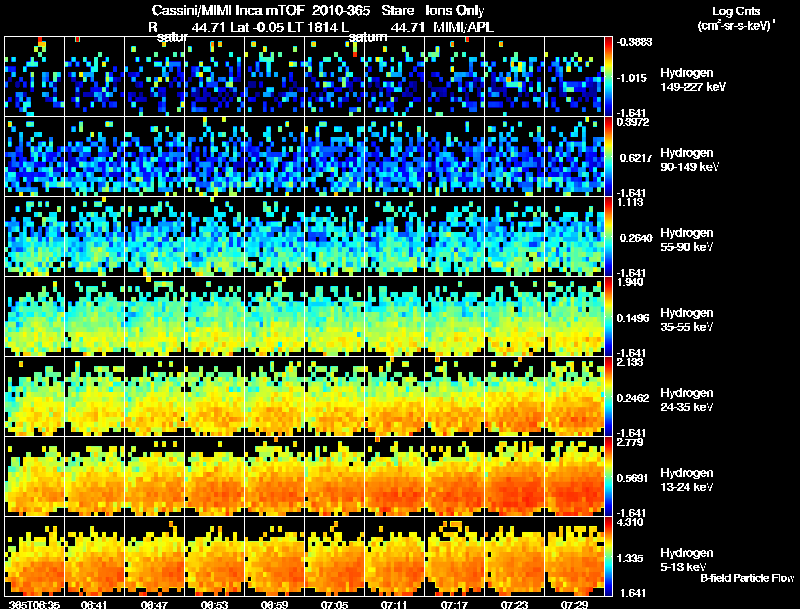Click the '0.5691' color scale value
The width and height of the screenshot is (800, 609).
633,478
